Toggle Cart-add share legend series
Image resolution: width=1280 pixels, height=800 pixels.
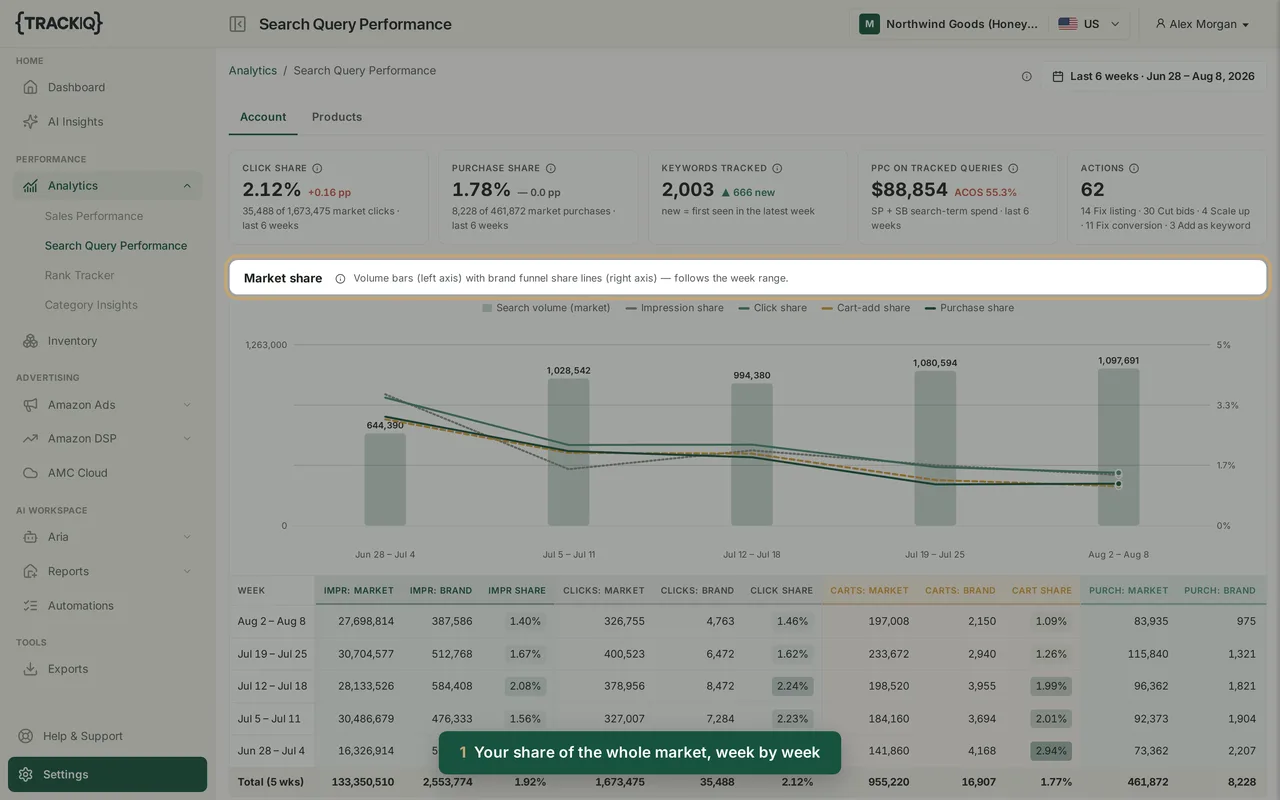[x=865, y=308]
